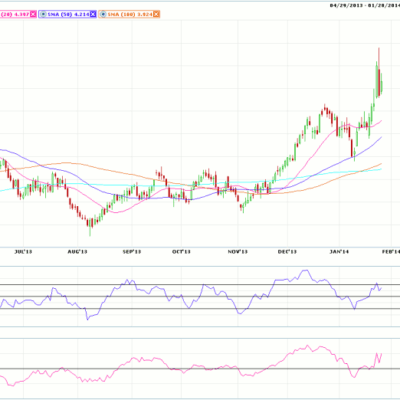Remove the orange SMA (100) indicator
Image resolution: width=400 pixels, height=400 pixels.
tap(156, 14)
